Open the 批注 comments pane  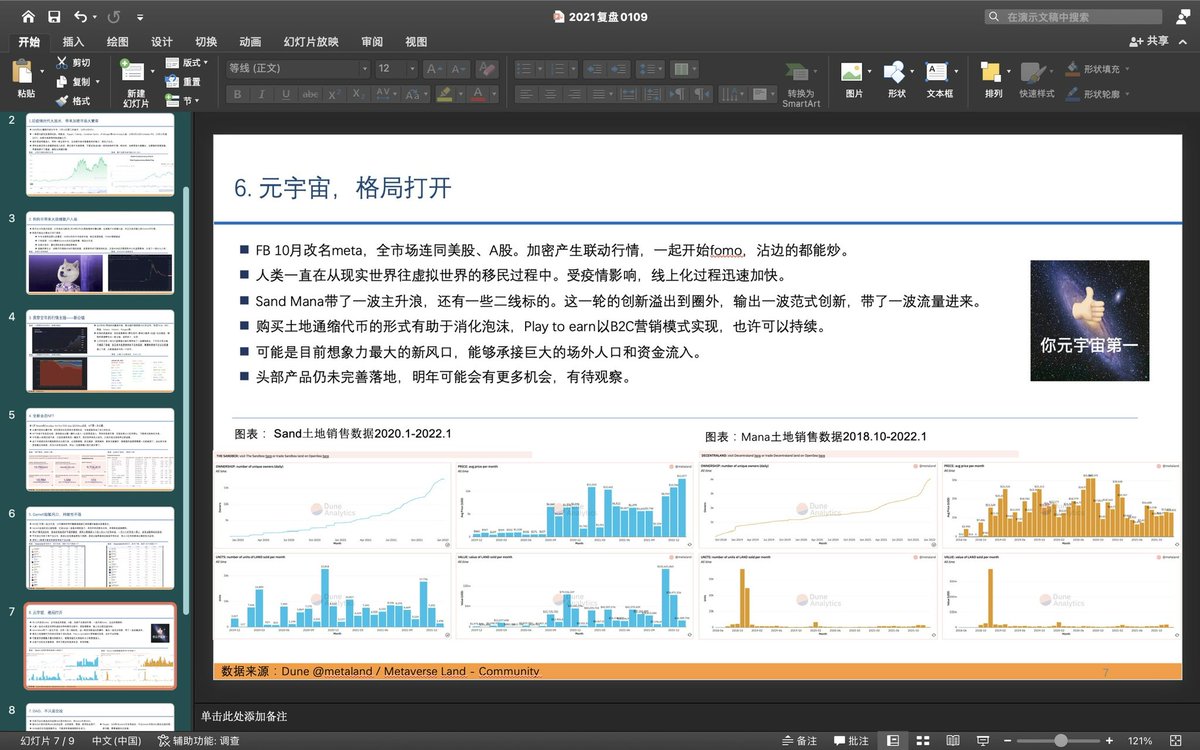851,740
